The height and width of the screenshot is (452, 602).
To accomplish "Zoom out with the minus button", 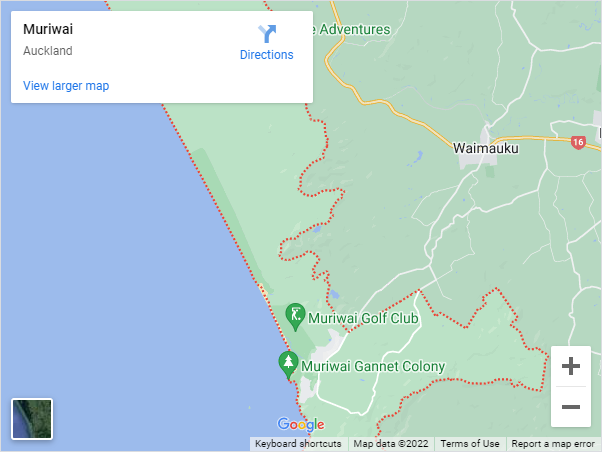I will [x=571, y=407].
